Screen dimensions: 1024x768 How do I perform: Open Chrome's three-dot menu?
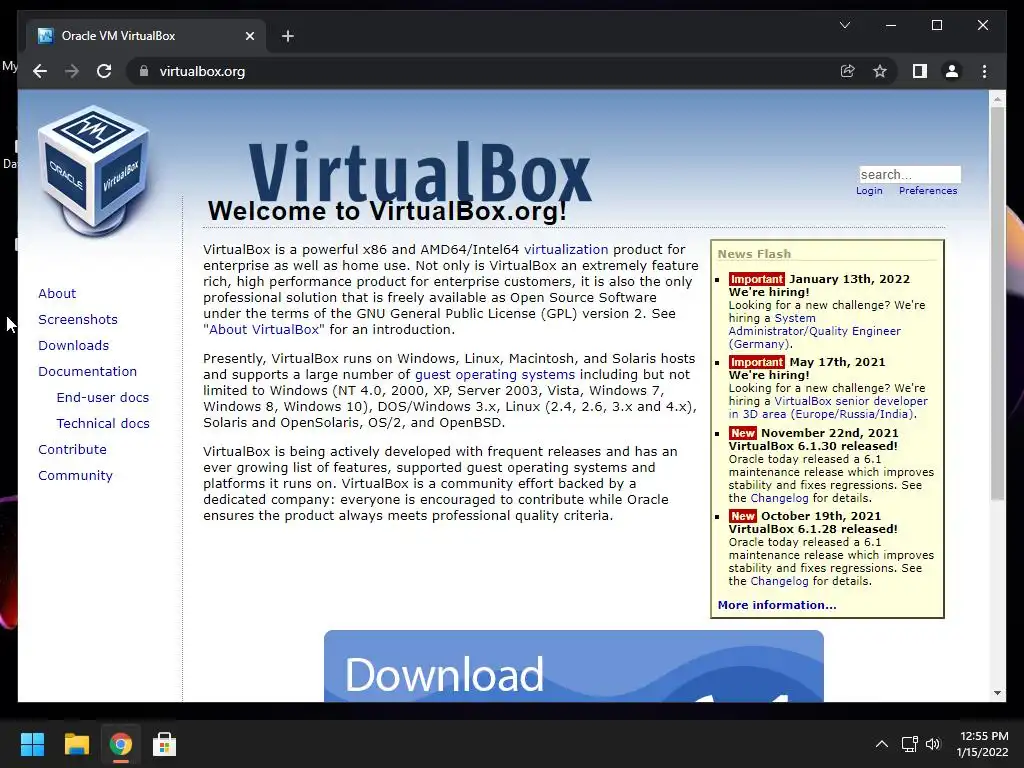tap(984, 71)
